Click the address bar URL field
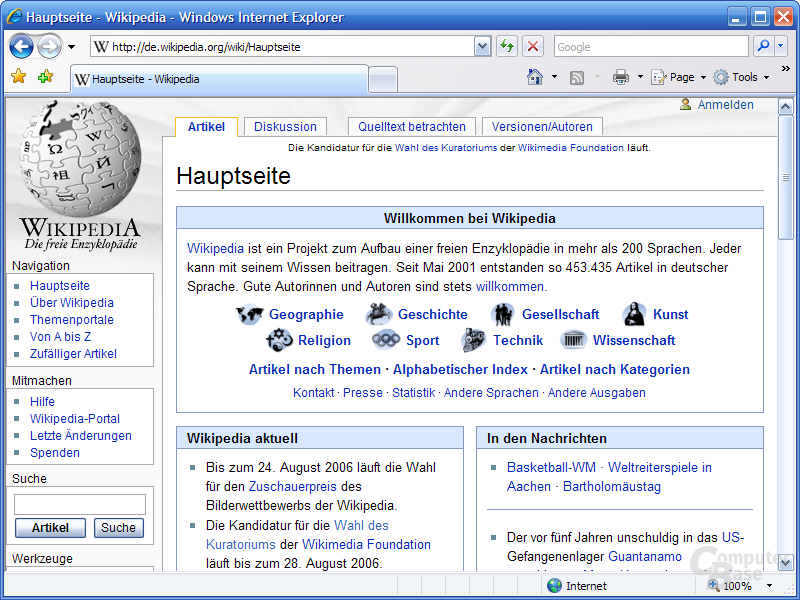 pos(282,46)
